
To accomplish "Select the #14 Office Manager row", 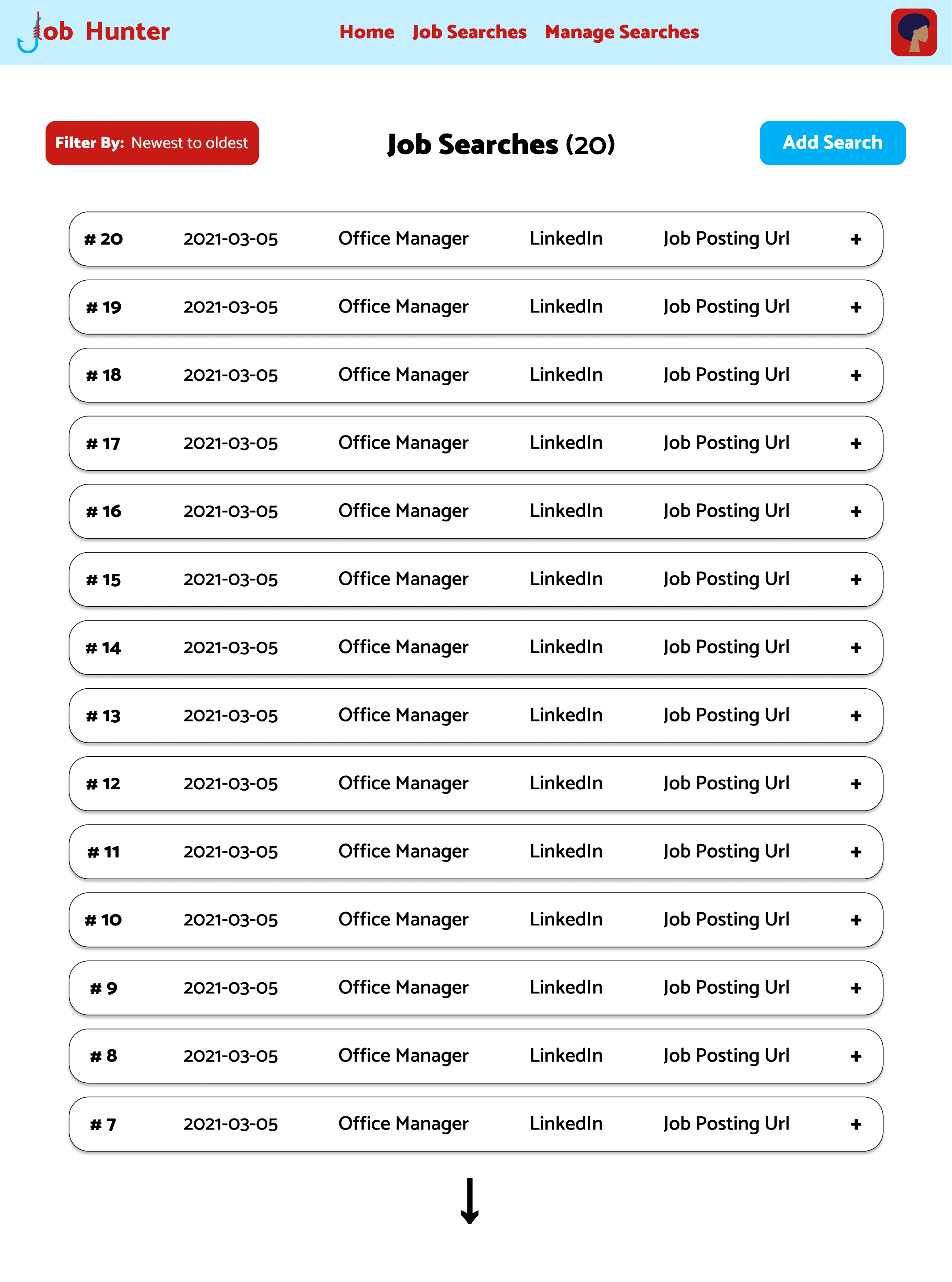I will pos(403,647).
